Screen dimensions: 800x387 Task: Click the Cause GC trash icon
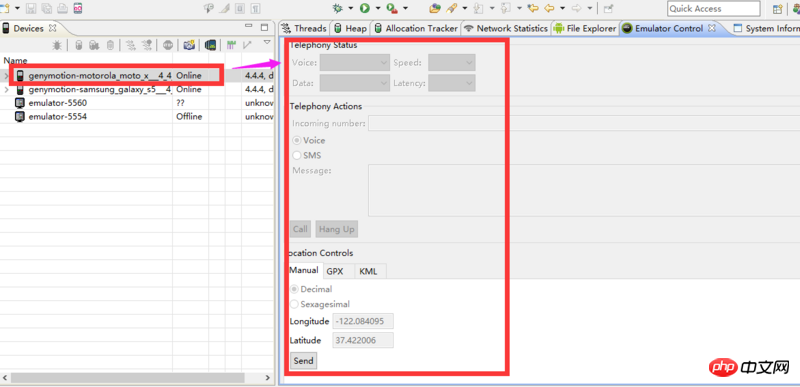click(110, 45)
